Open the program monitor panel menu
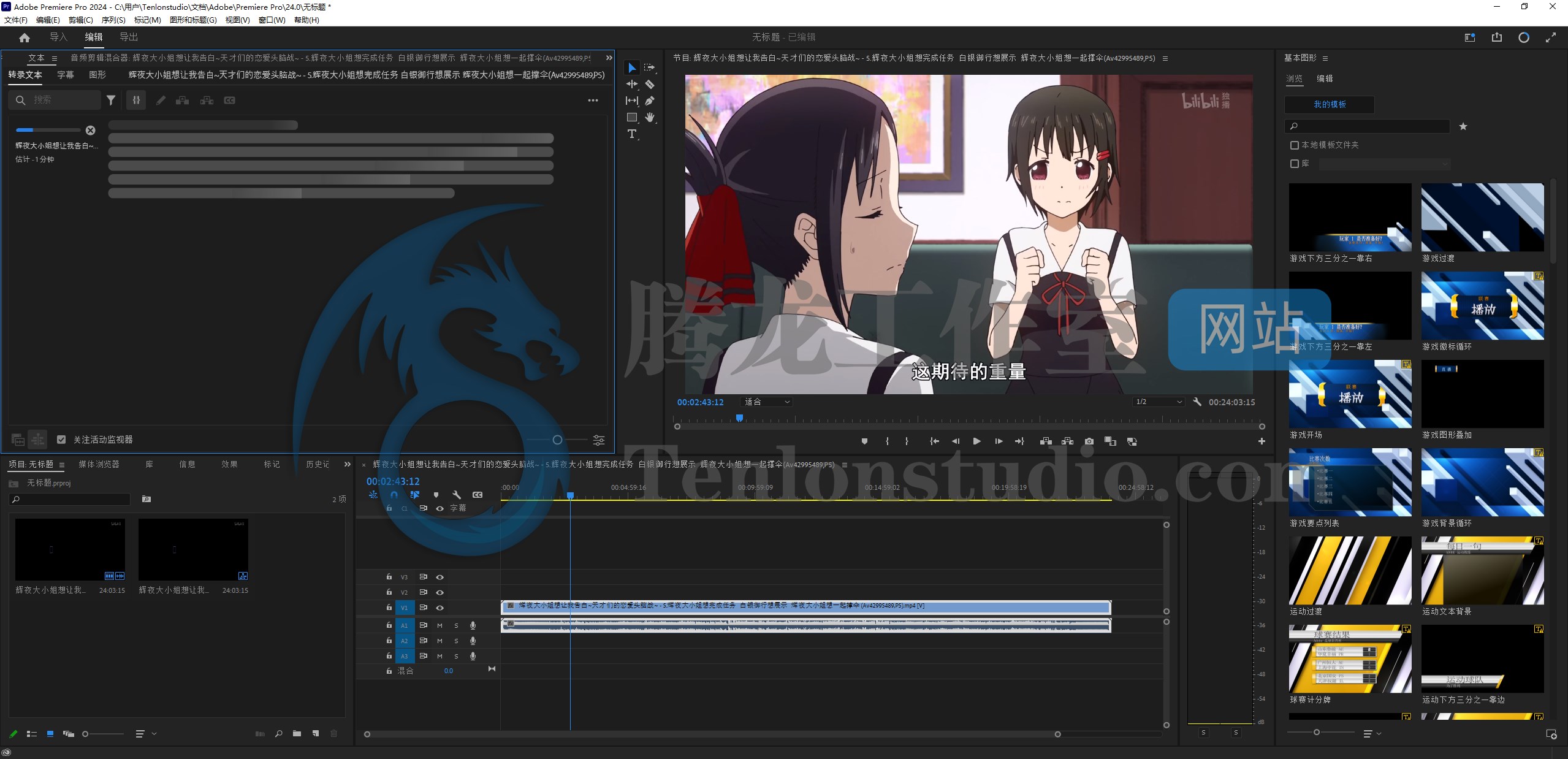The height and width of the screenshot is (759, 1568). coord(1165,58)
